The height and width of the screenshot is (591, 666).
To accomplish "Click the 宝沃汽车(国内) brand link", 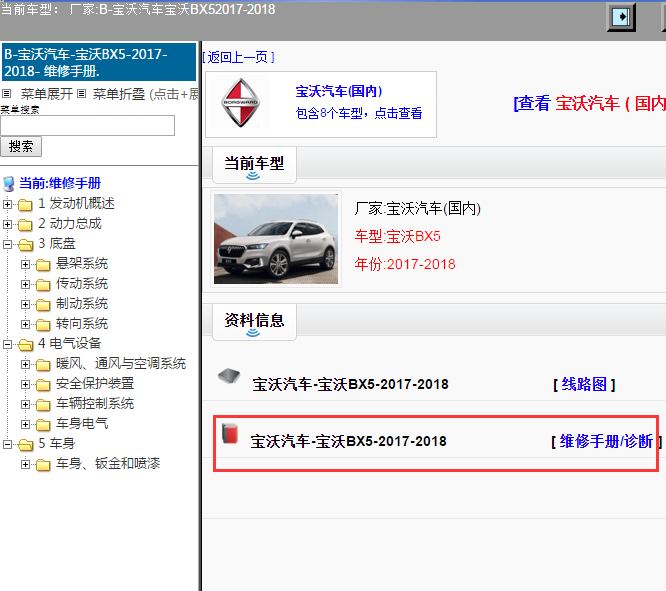I will [339, 91].
